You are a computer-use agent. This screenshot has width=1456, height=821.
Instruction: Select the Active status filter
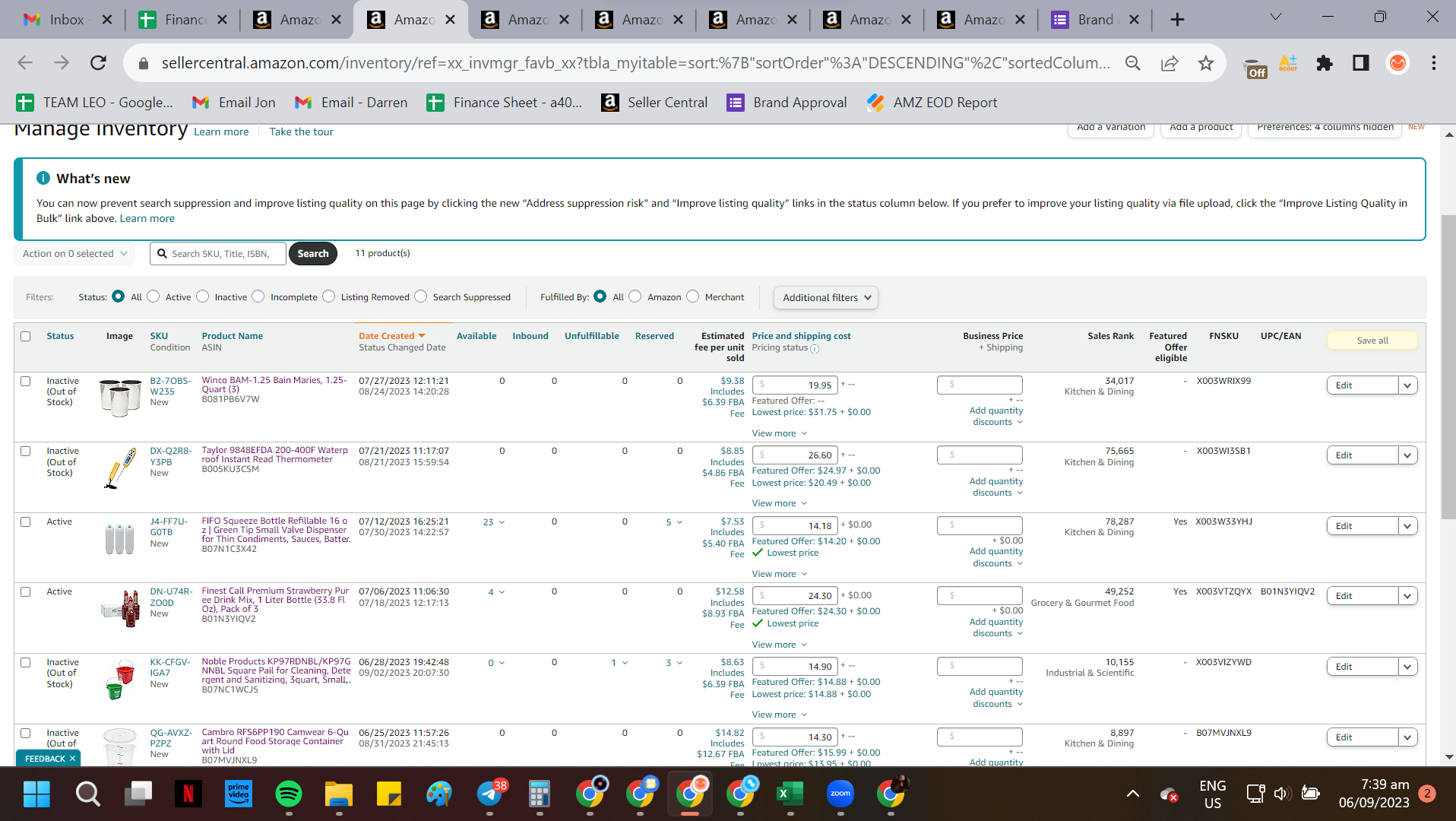154,296
